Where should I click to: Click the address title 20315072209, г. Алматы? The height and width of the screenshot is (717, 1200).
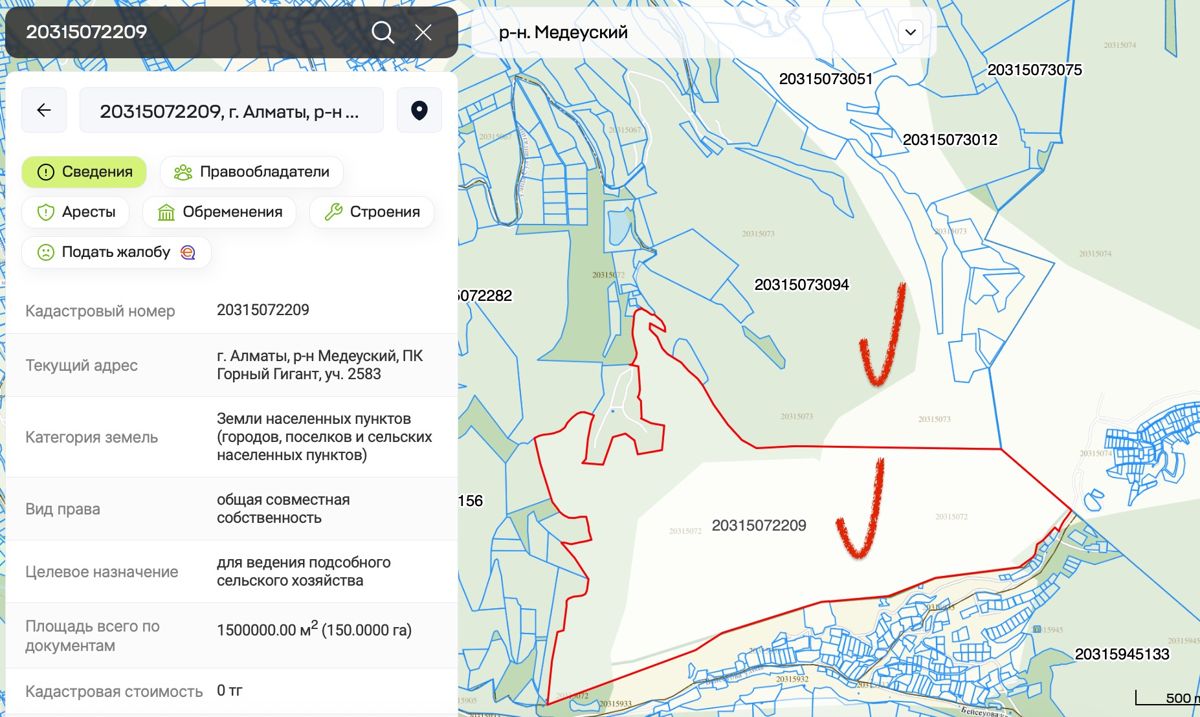232,110
